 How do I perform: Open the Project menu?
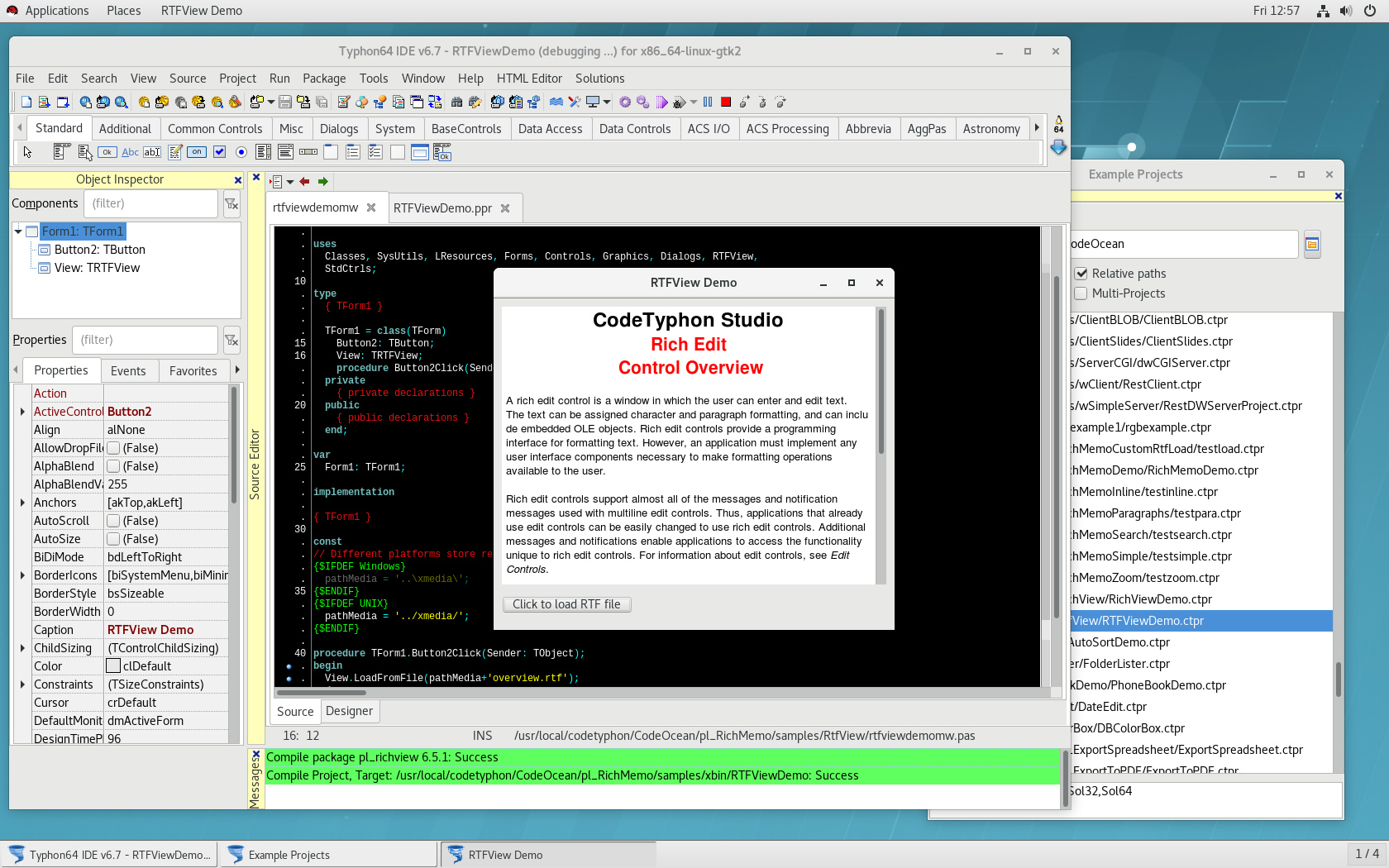pos(237,79)
